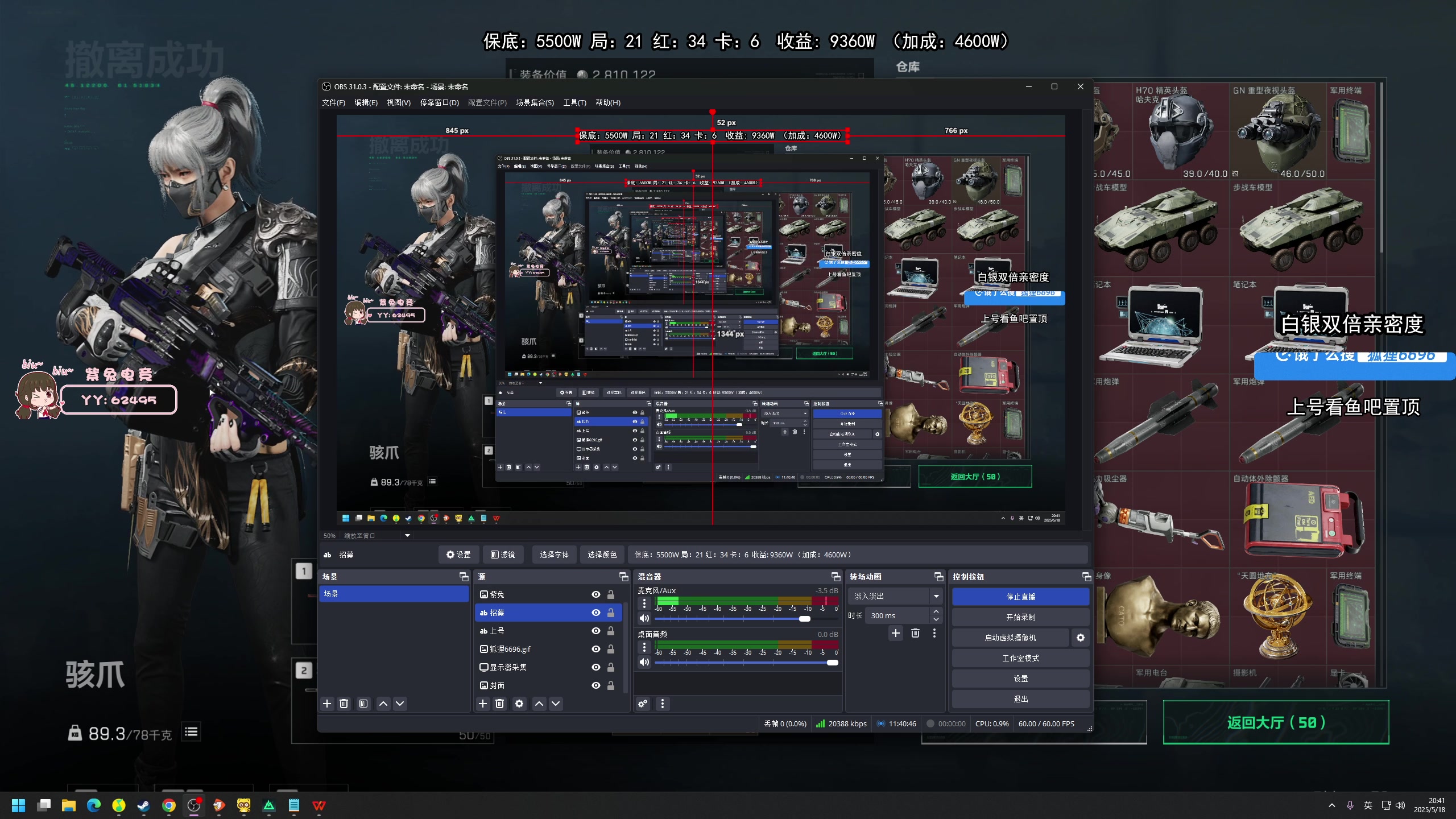Lock toggle for 紫兔 source
Screen dimensions: 1456x819
(611, 594)
